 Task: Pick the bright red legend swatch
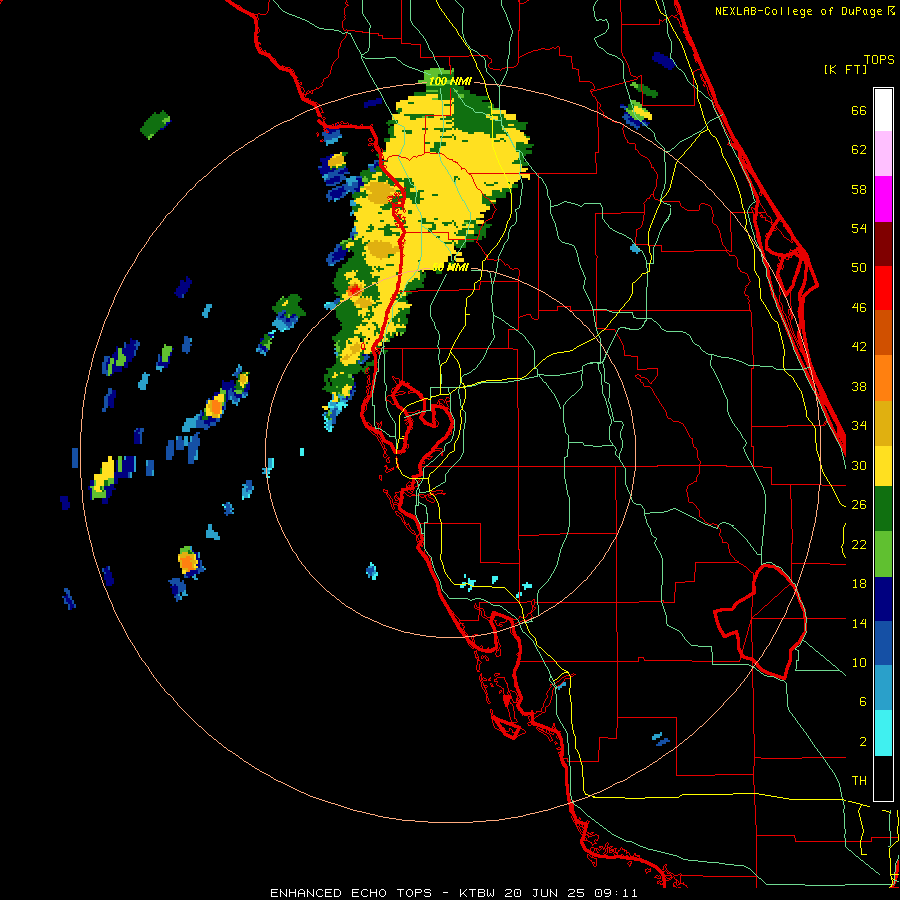[883, 288]
